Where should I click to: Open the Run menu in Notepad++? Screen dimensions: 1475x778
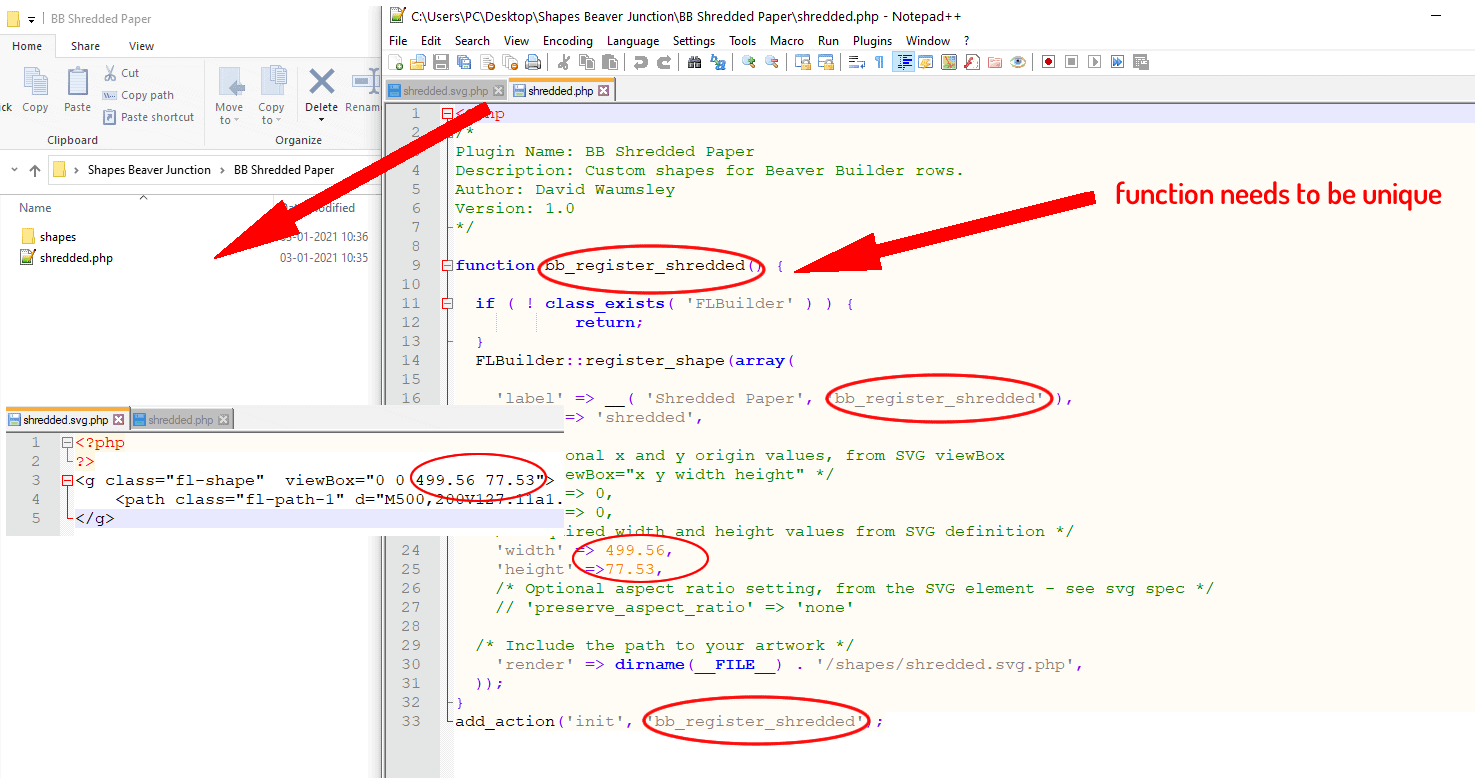828,41
